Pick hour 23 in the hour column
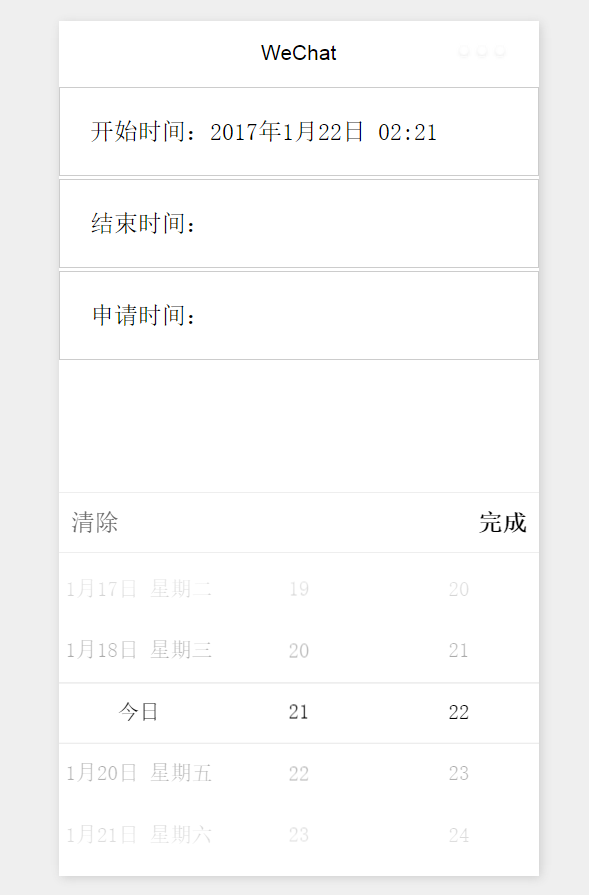 [x=298, y=834]
